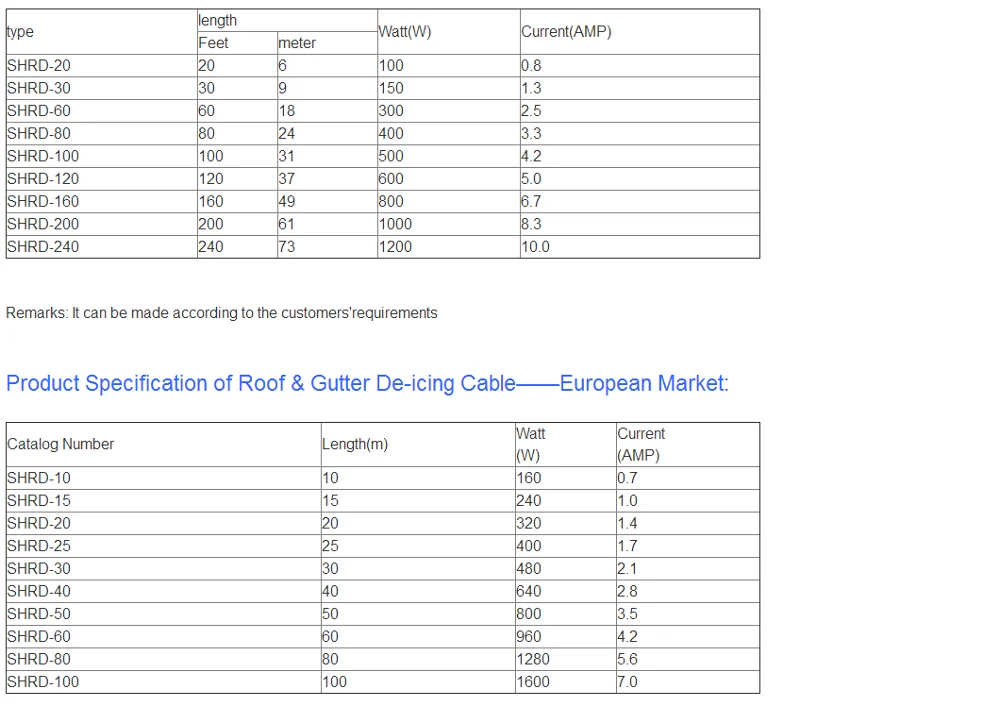
Task: Click the customers' requirements remarks text
Action: click(x=222, y=313)
